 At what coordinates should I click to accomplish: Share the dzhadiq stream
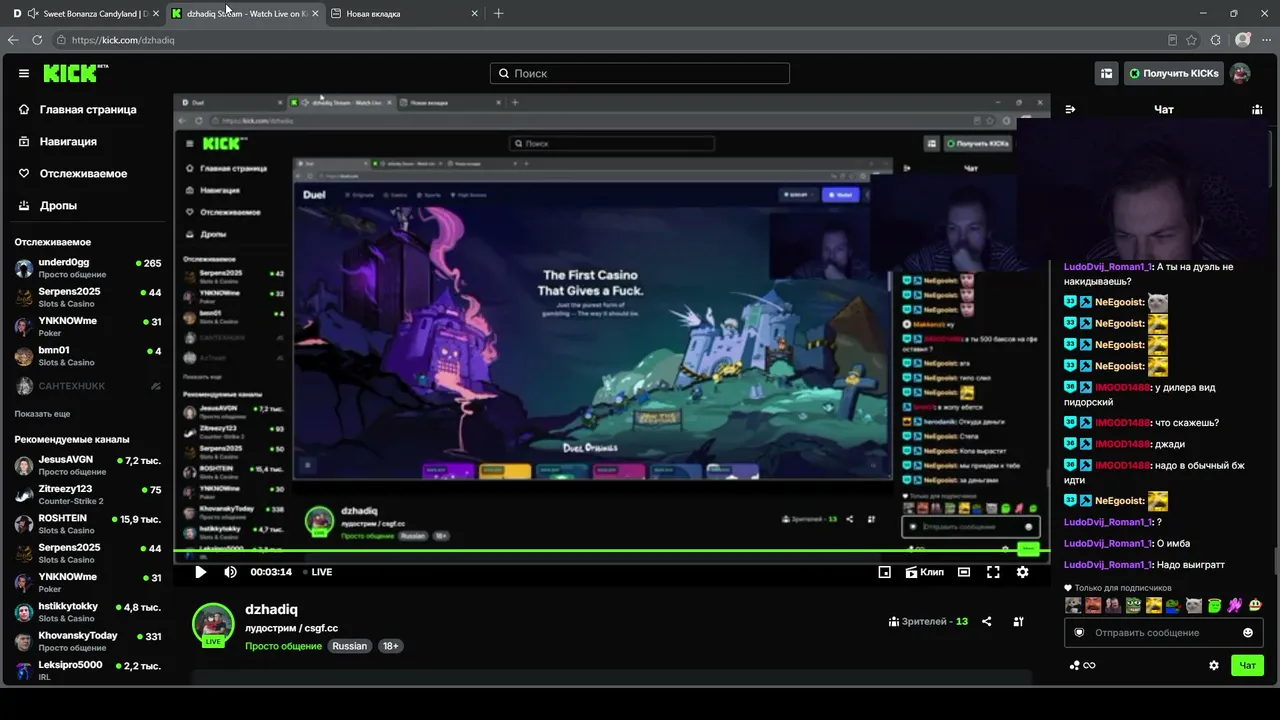tap(987, 622)
